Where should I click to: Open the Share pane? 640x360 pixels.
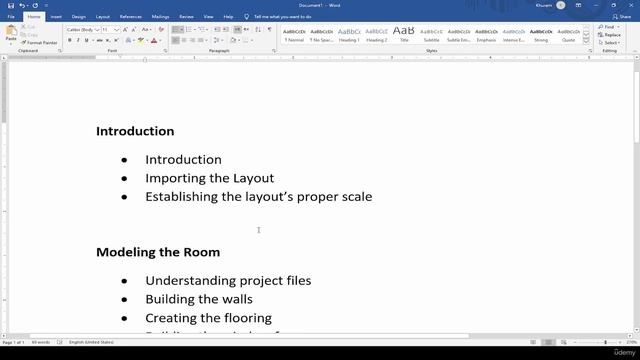(x=622, y=17)
